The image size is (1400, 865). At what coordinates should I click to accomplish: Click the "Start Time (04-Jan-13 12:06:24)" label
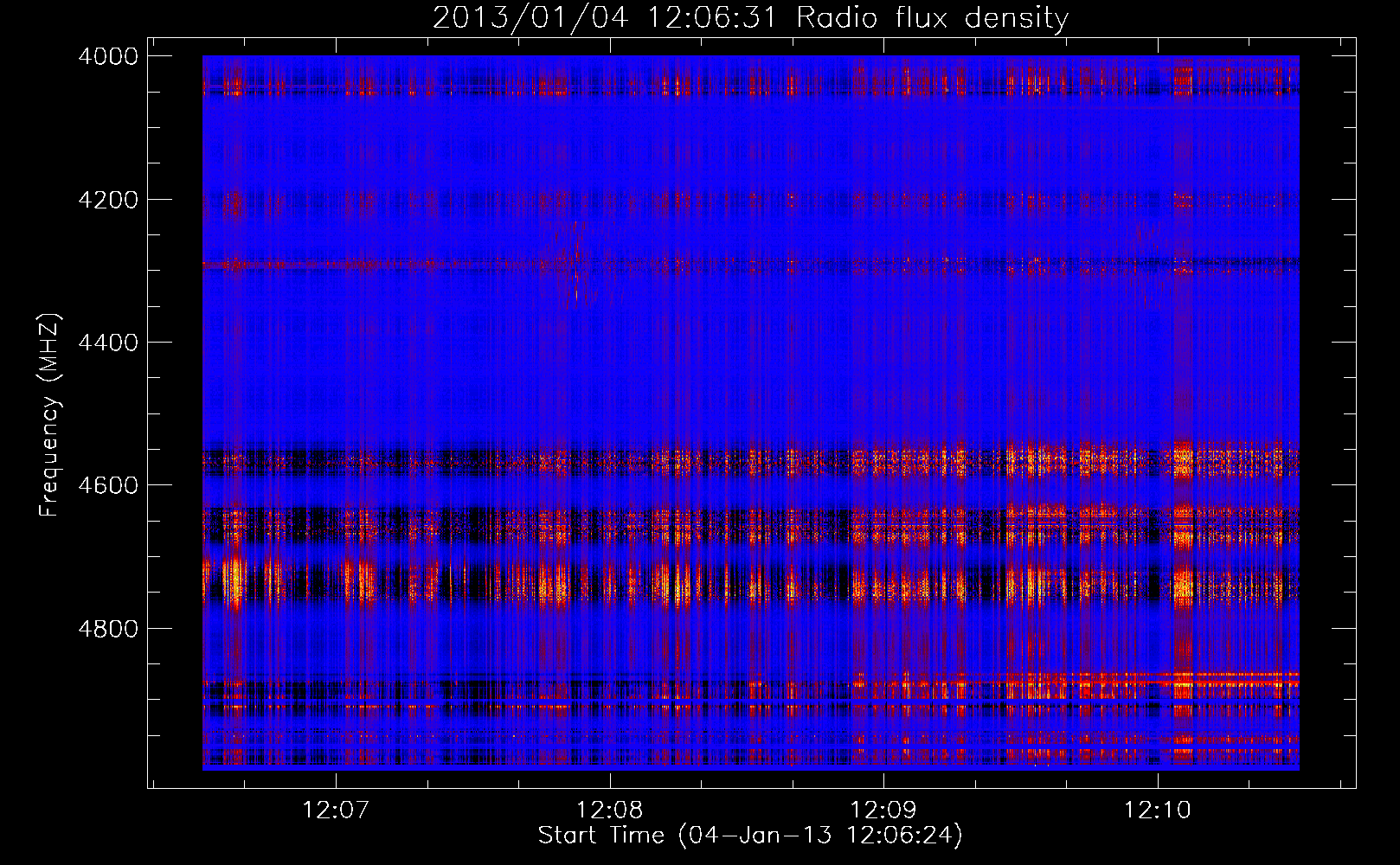click(750, 836)
